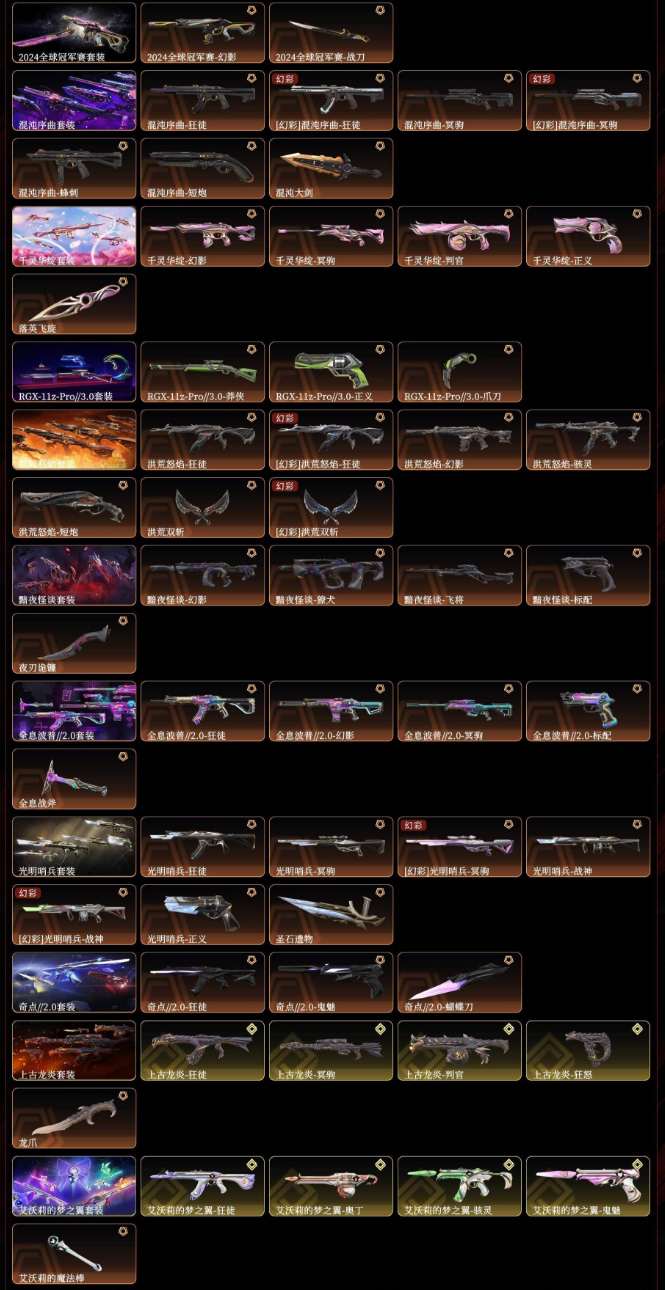
Task: Open the 上古龙炎-判官 shotgun skin card
Action: tap(460, 1051)
